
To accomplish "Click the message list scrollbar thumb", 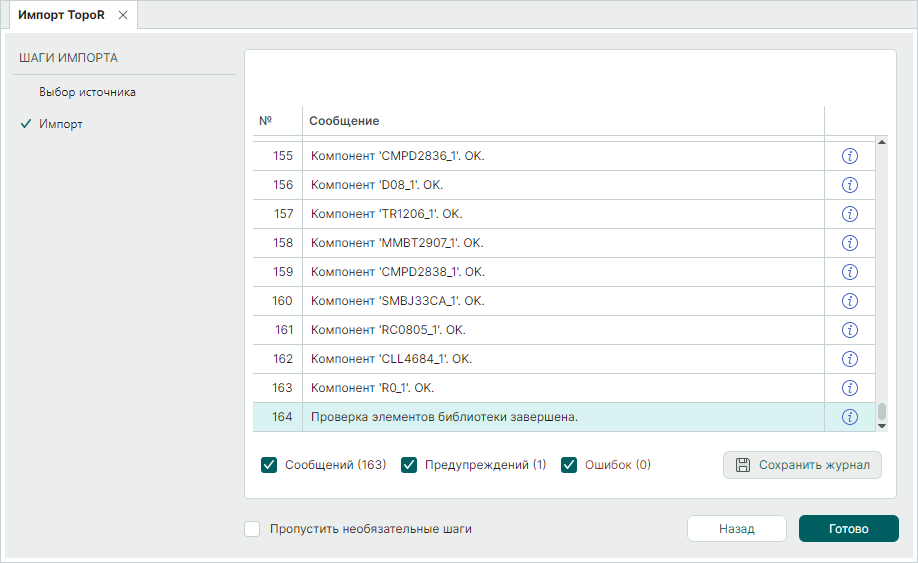I will point(882,411).
